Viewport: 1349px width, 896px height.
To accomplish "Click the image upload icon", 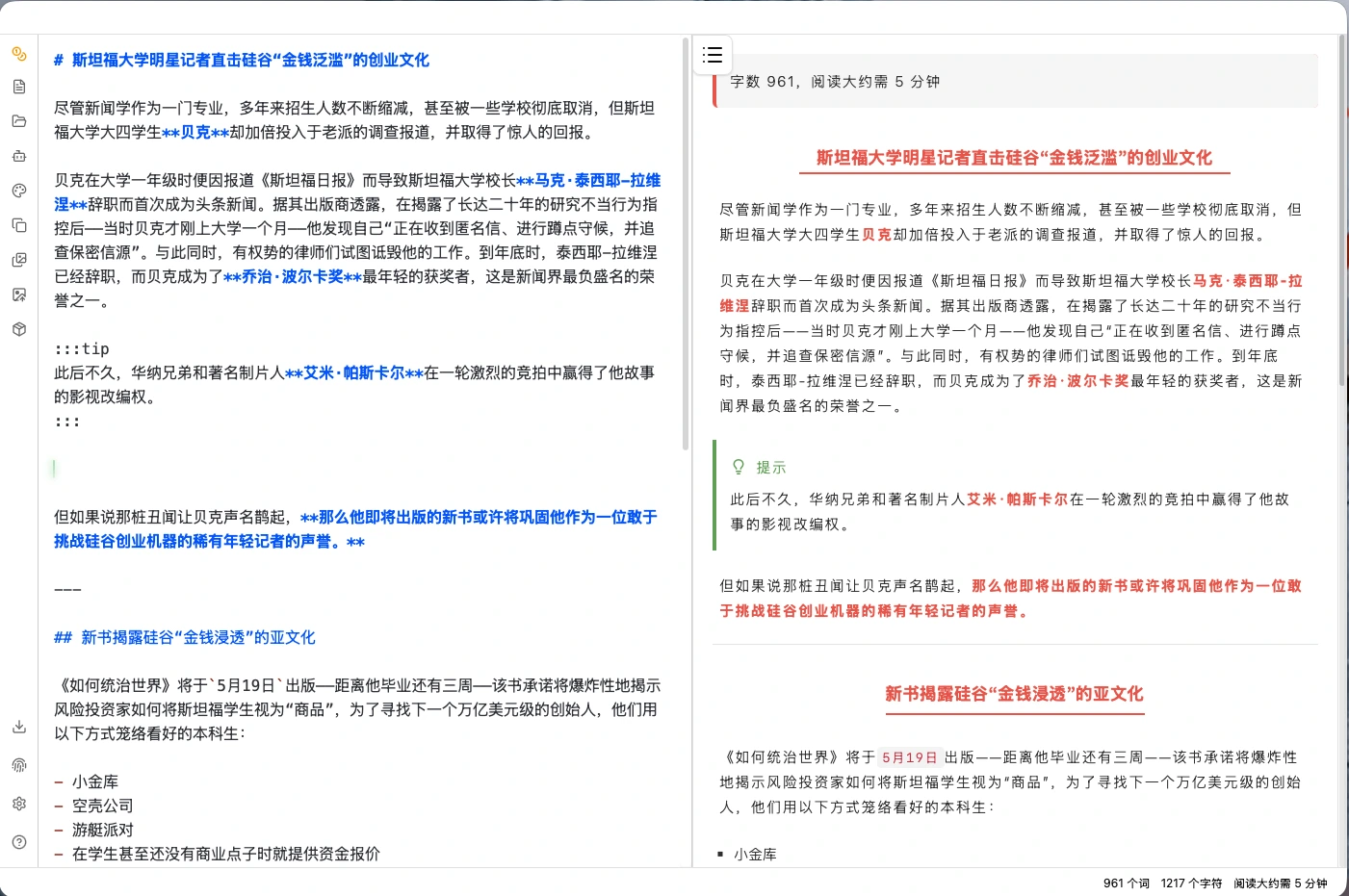I will (18, 294).
